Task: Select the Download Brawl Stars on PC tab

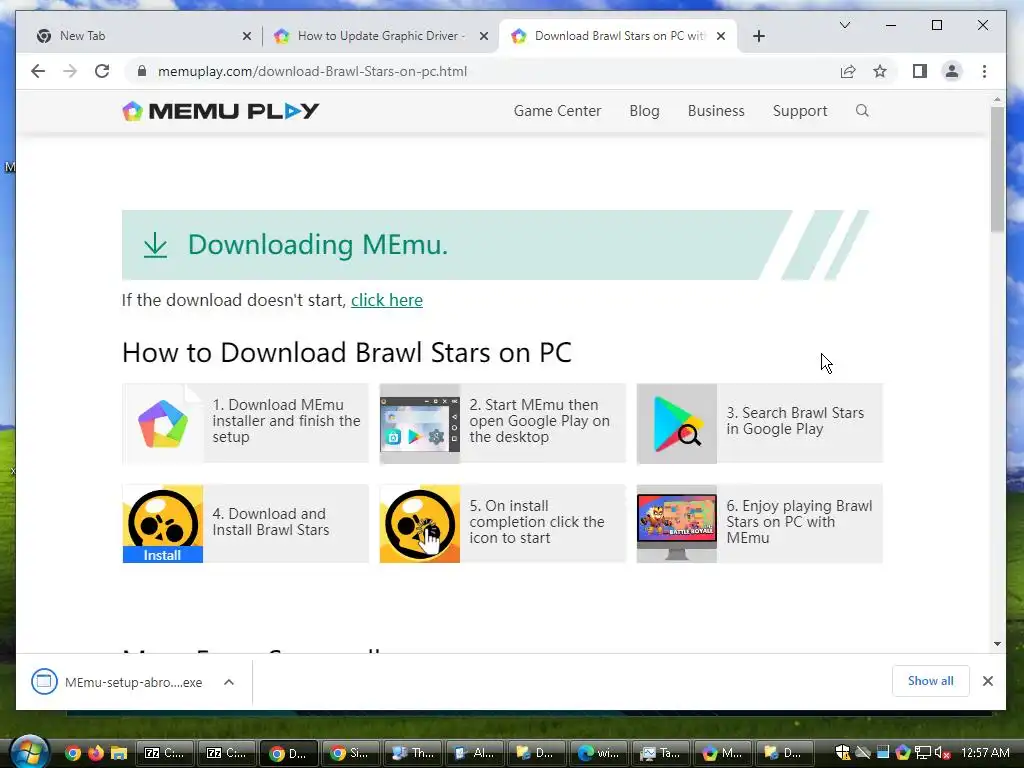Action: click(x=618, y=36)
